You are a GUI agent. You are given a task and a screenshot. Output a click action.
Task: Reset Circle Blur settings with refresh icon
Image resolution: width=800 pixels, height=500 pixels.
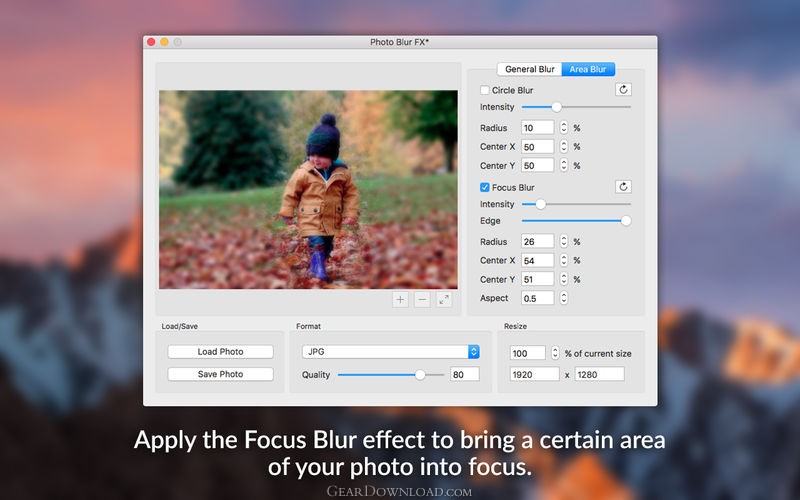click(x=623, y=90)
